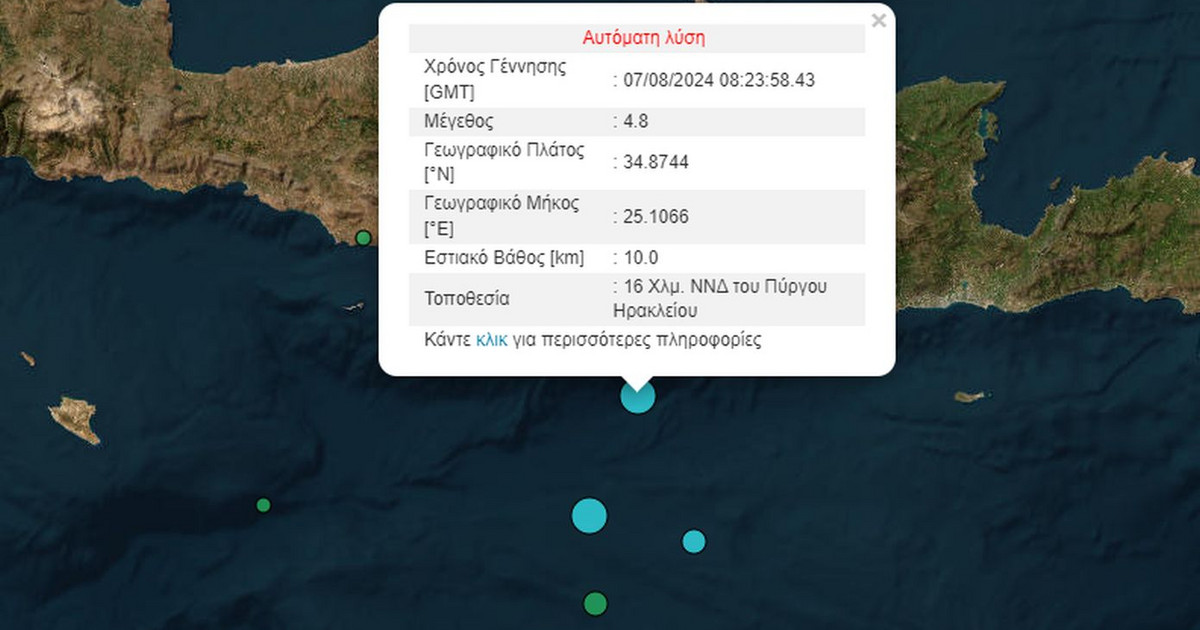The height and width of the screenshot is (630, 1200).
Task: Select the green marker in the southwestern sea
Action: 263,505
